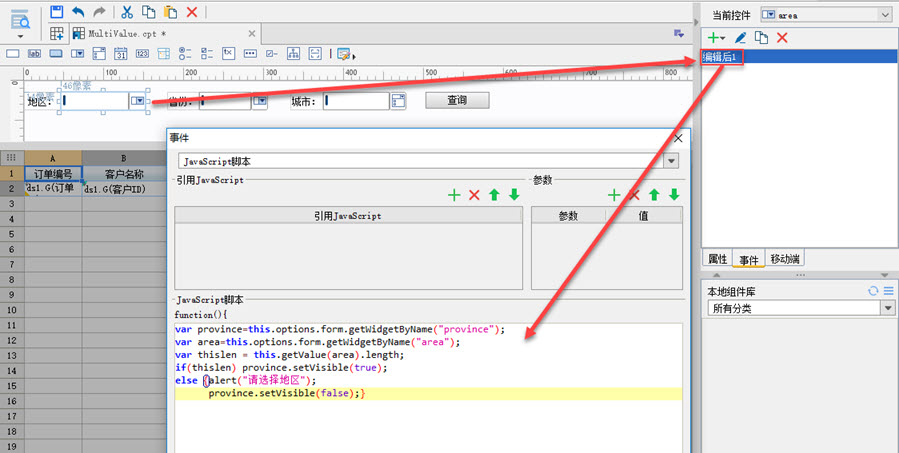Remove a referenced JavaScript entry with red X
Image resolution: width=899 pixels, height=453 pixels.
[x=474, y=195]
